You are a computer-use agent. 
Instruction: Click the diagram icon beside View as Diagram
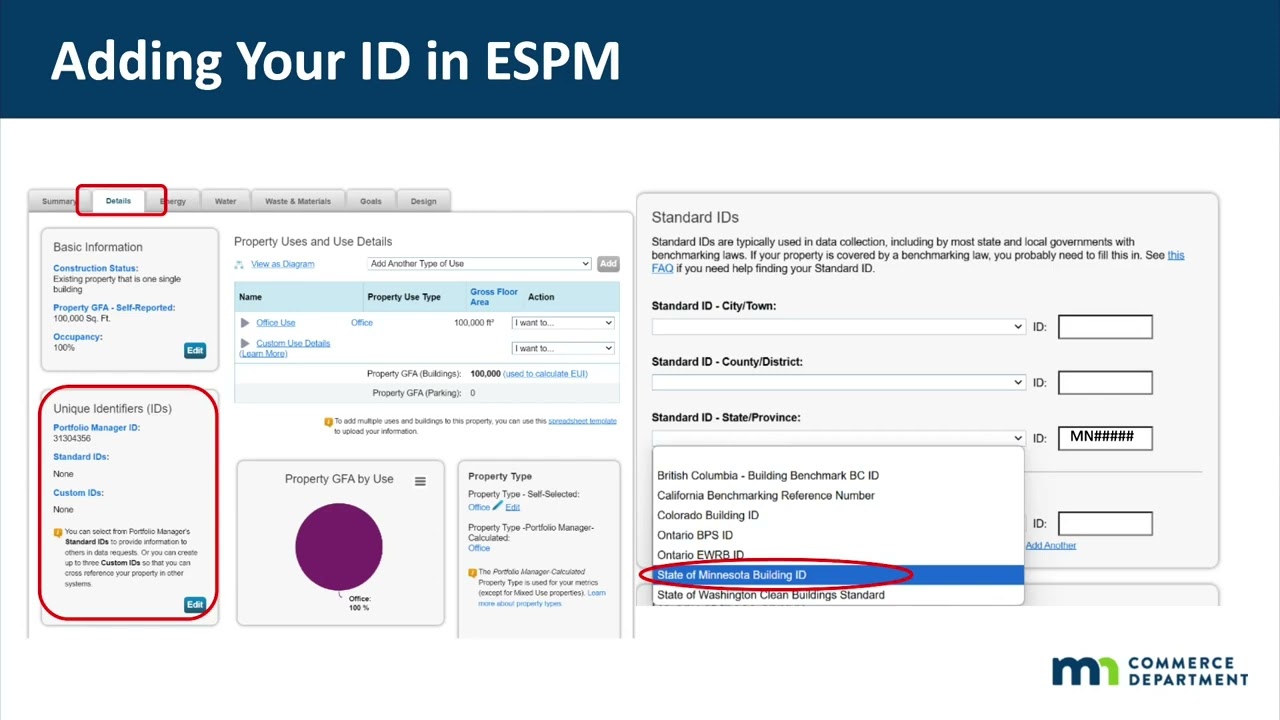[x=239, y=264]
